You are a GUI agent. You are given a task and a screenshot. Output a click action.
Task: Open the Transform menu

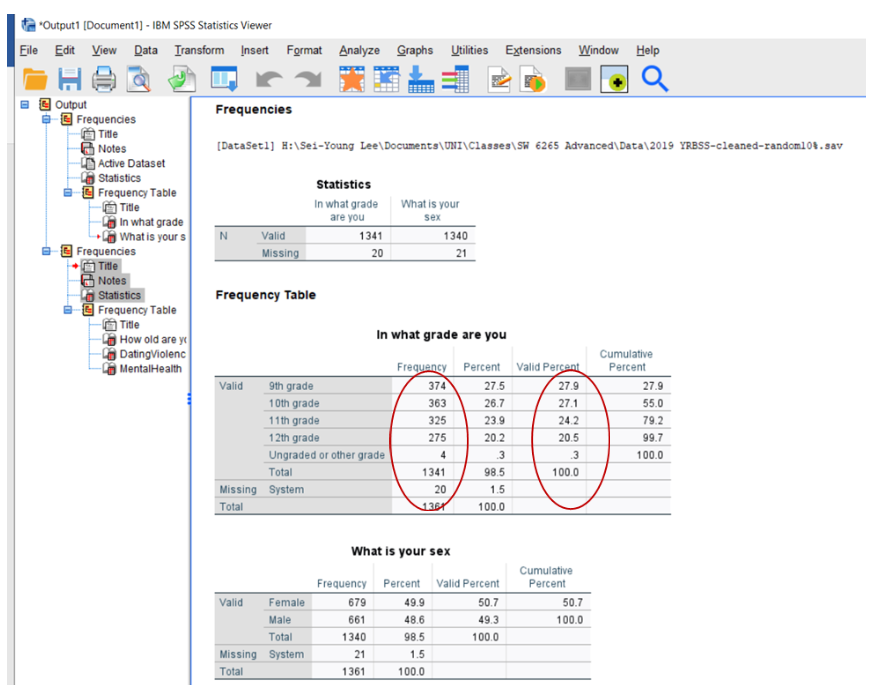(x=199, y=50)
